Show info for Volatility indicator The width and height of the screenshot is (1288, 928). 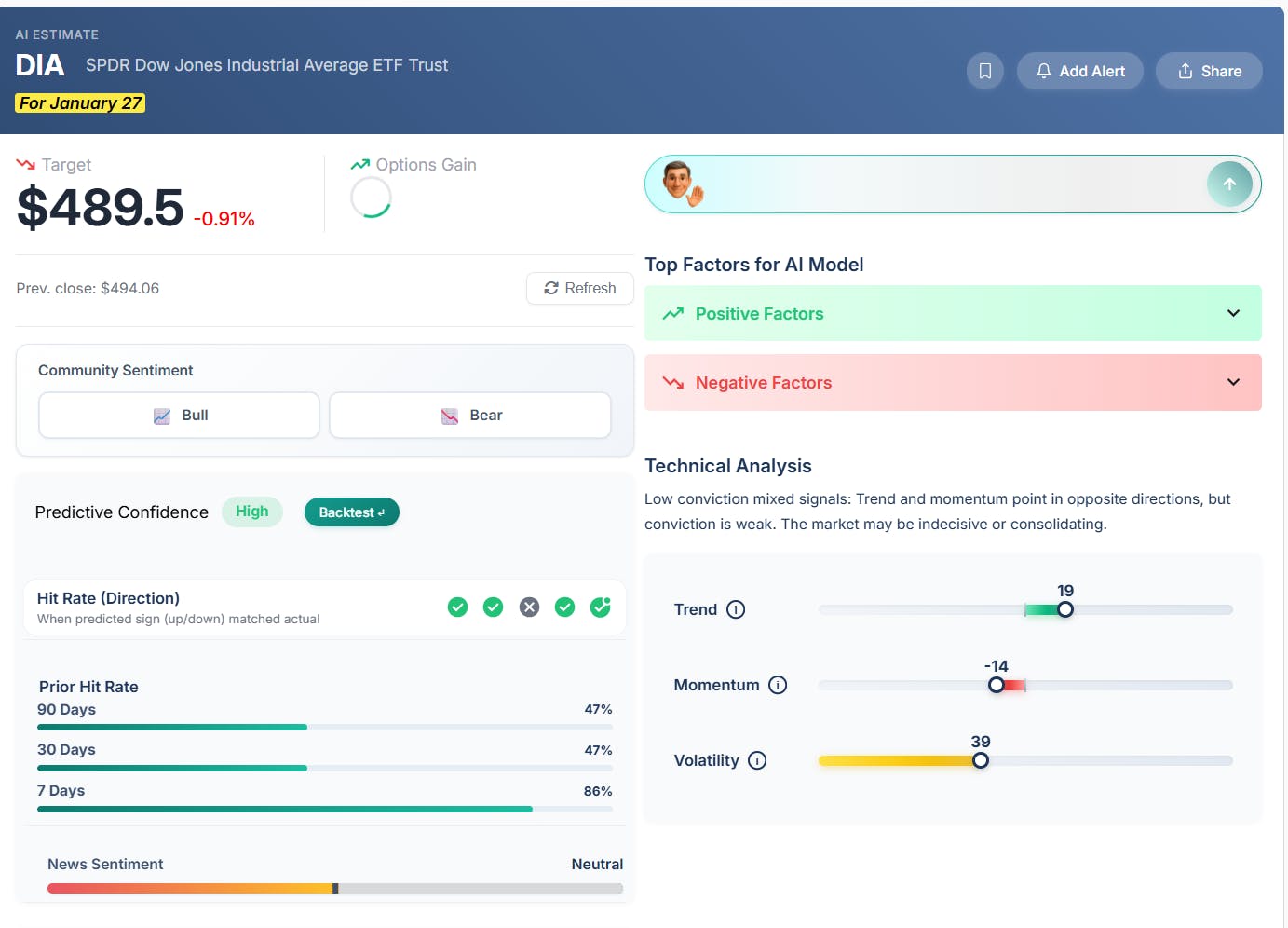tap(757, 760)
